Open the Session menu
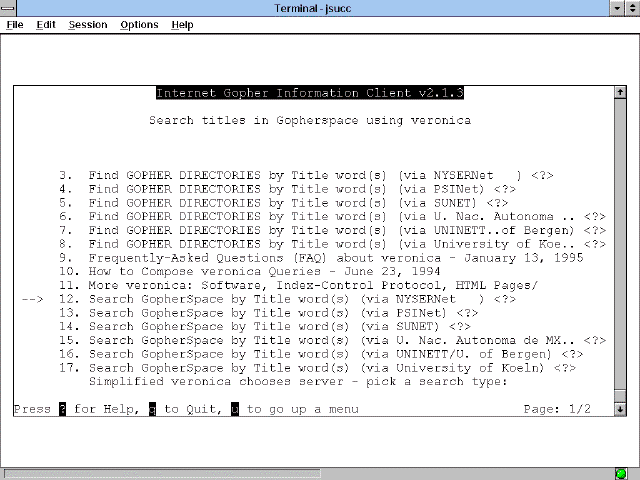This screenshot has width=640, height=480. pyautogui.click(x=88, y=25)
